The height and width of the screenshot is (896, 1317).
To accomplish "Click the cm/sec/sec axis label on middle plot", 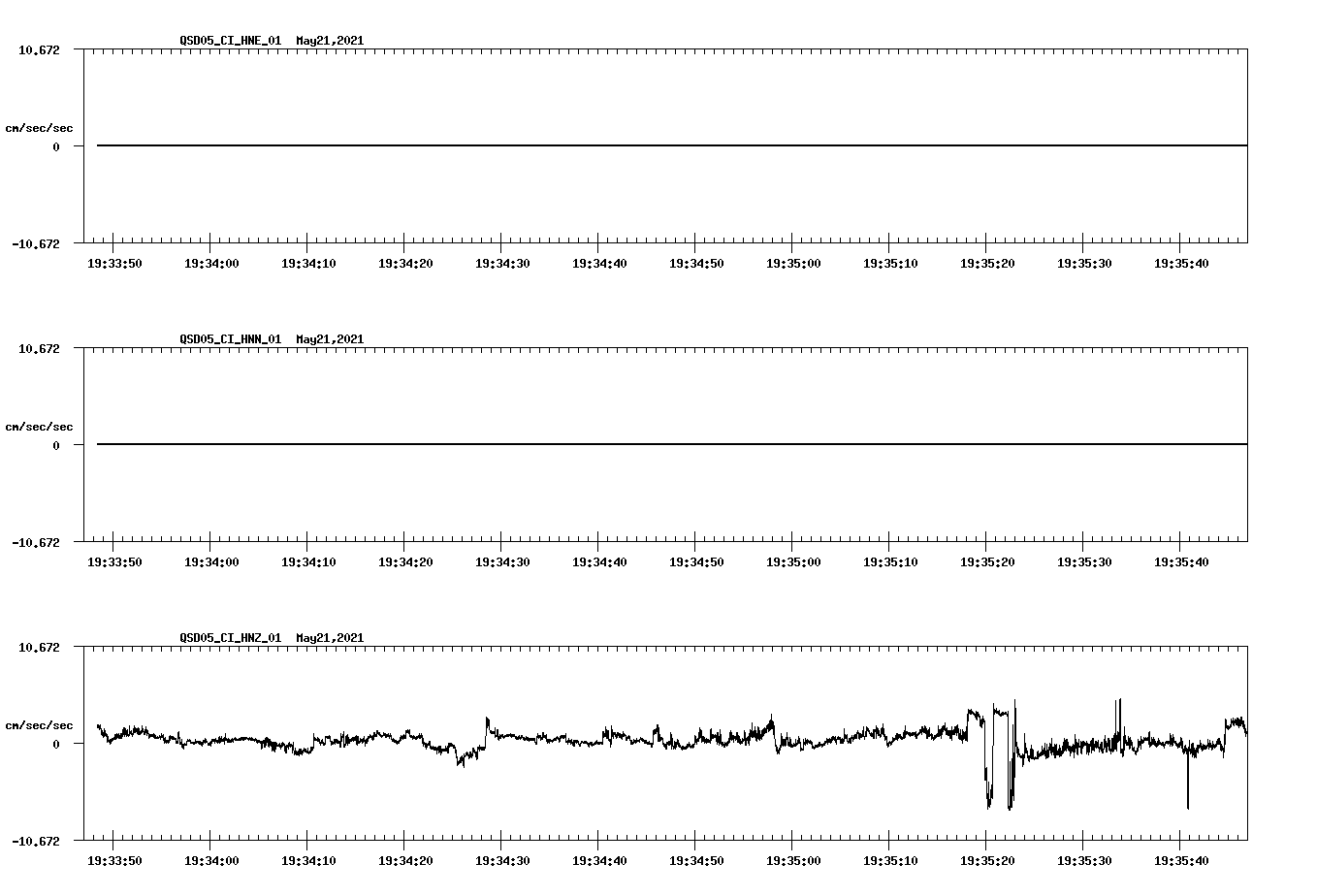I will [x=39, y=426].
